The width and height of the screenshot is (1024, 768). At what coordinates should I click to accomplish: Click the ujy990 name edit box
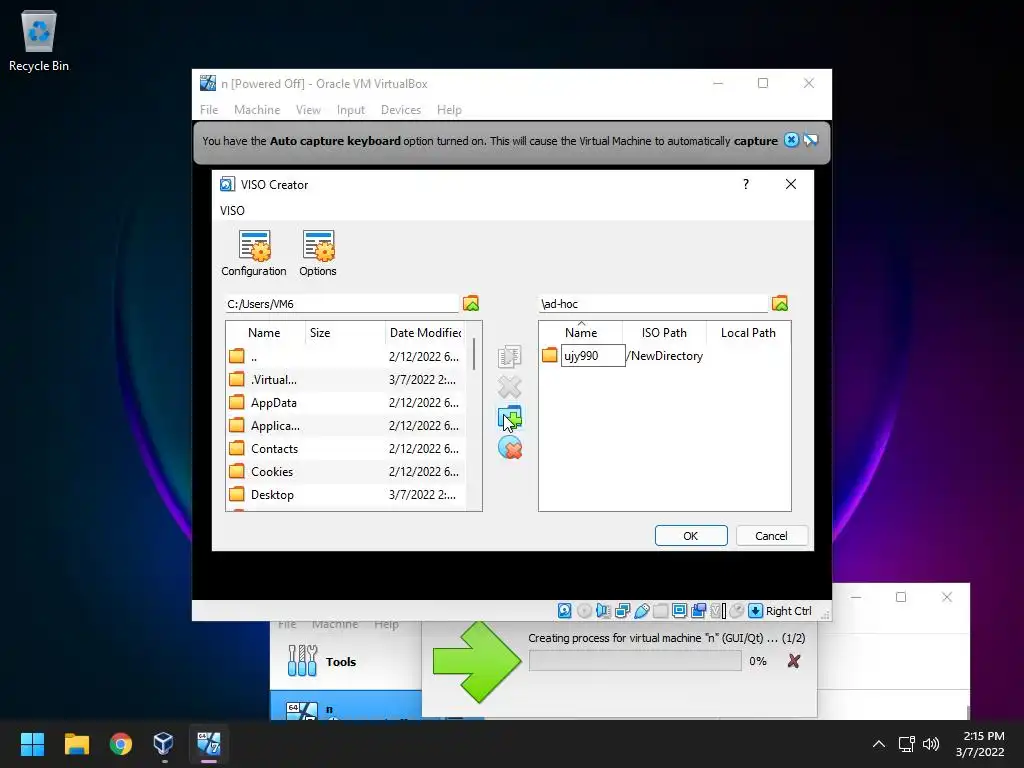[593, 355]
